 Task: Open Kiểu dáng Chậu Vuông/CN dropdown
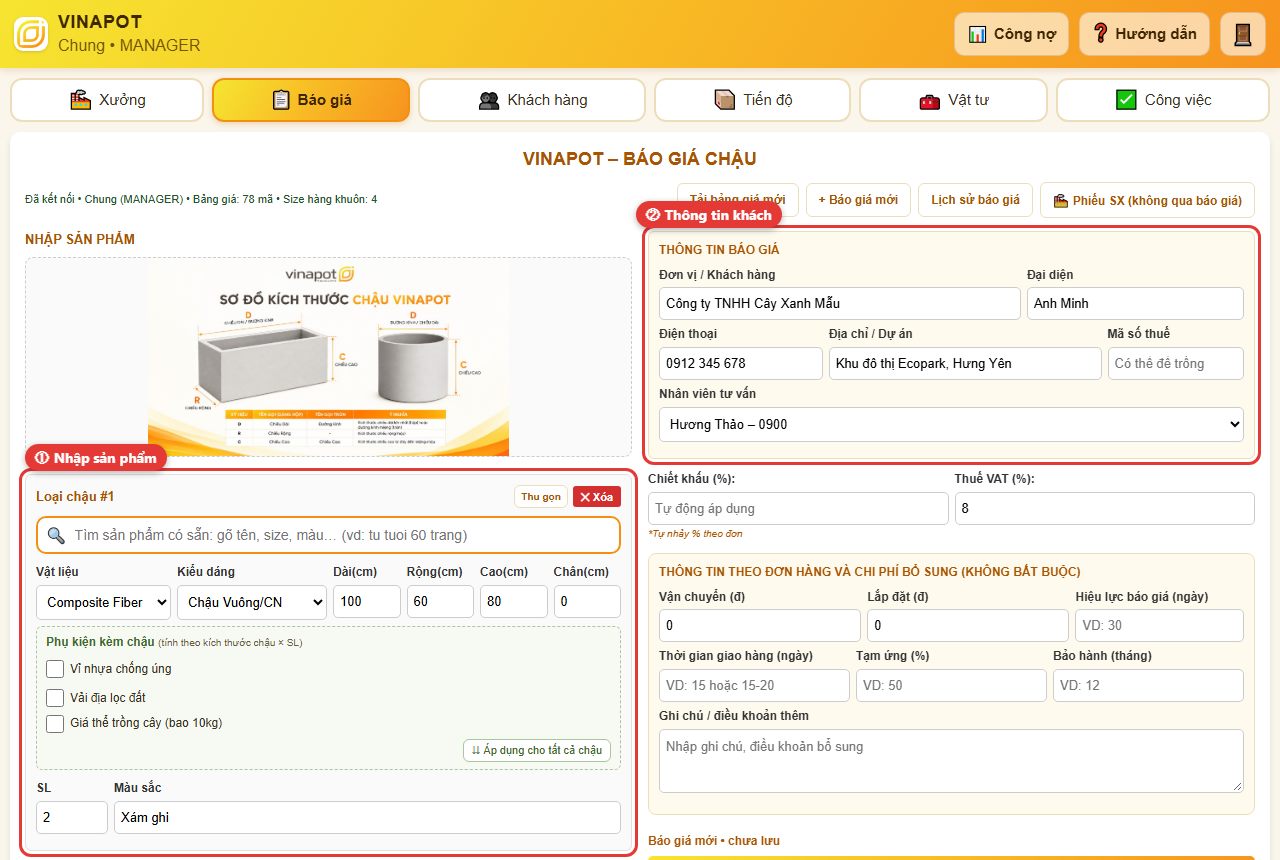[x=252, y=602]
